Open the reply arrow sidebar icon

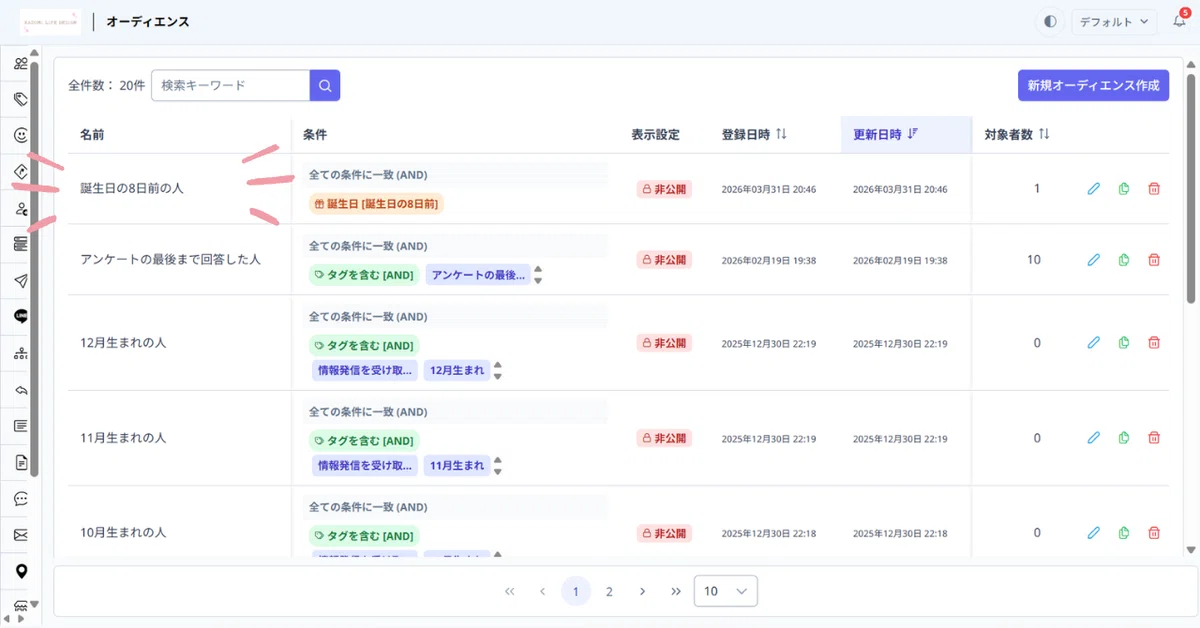(x=21, y=389)
